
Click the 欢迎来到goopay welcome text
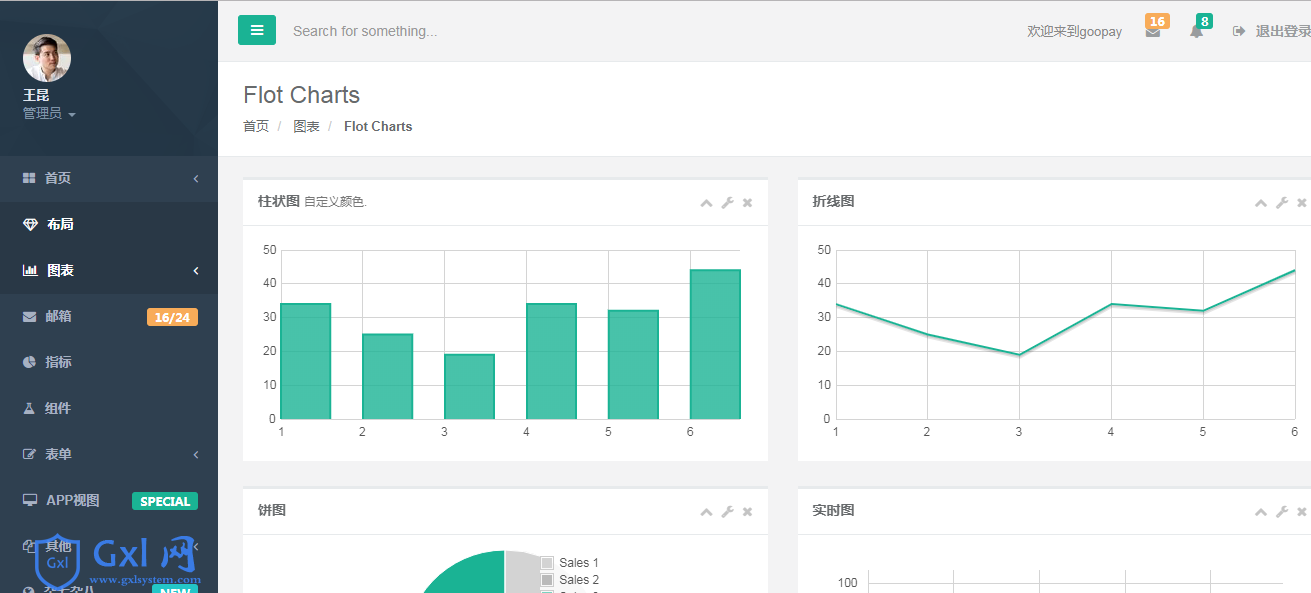[1075, 32]
